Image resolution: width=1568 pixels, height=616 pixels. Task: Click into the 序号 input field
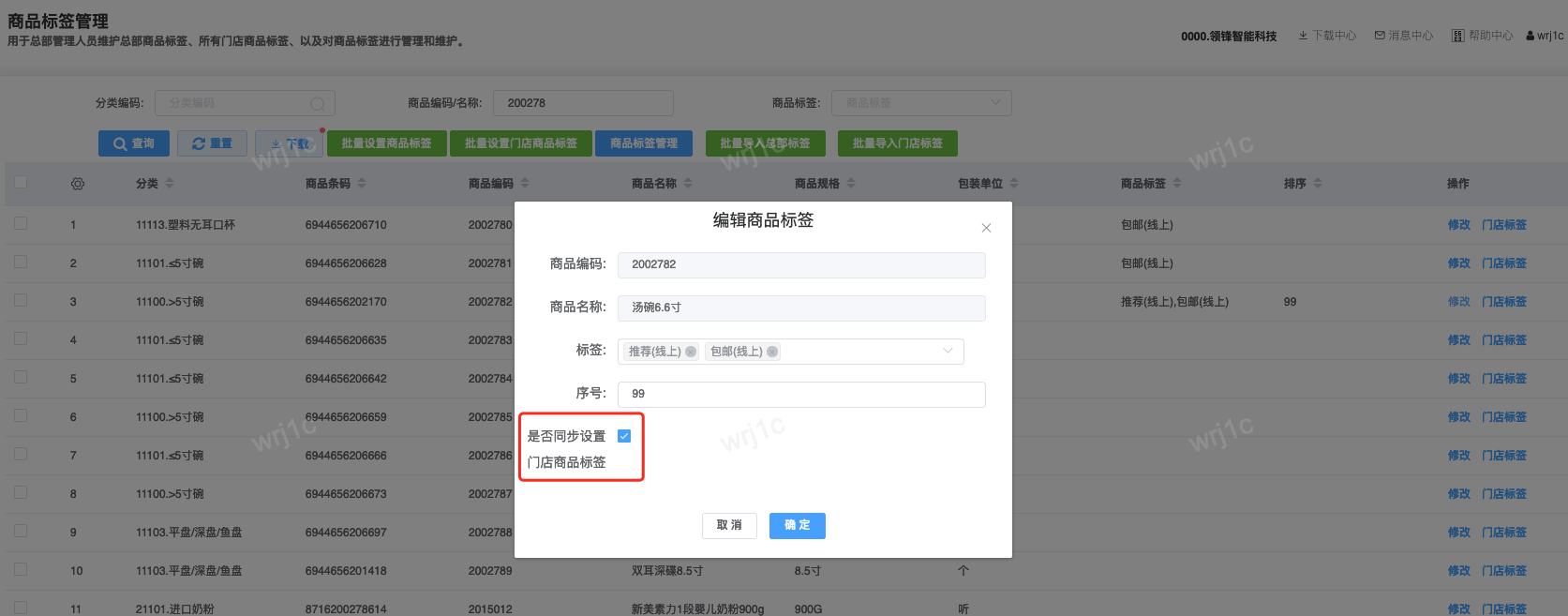[801, 394]
